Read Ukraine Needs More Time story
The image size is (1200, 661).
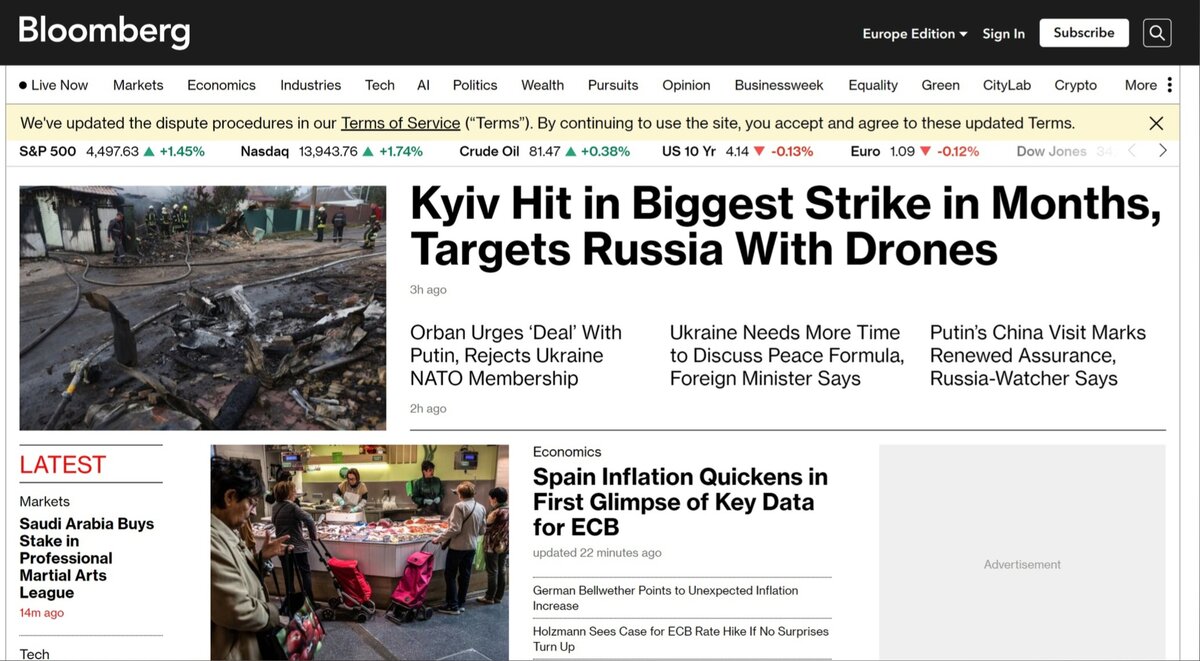click(786, 355)
